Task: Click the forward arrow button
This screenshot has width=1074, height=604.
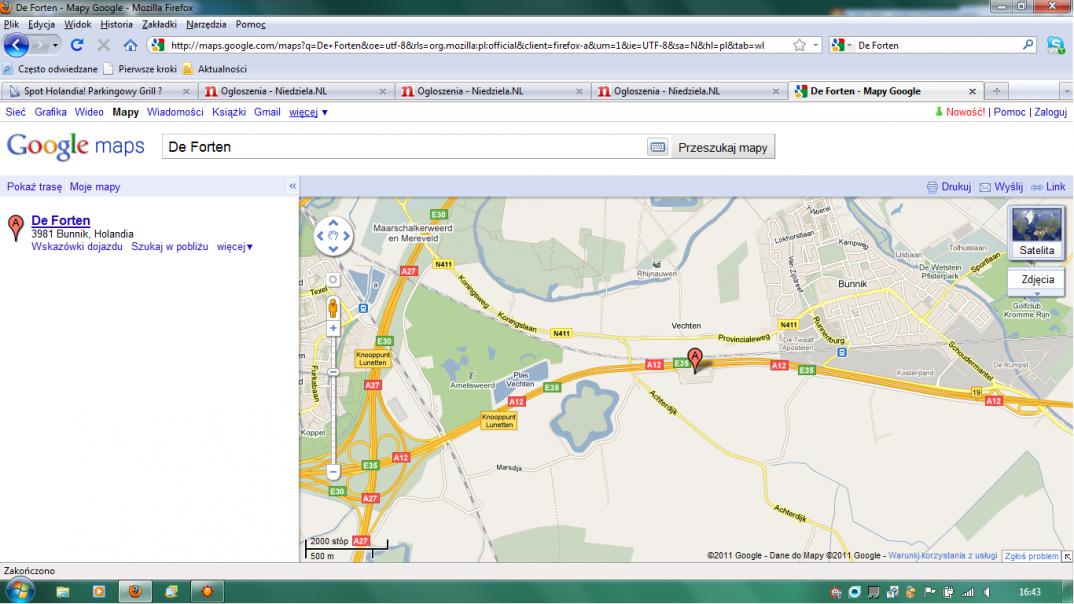Action: tap(40, 45)
